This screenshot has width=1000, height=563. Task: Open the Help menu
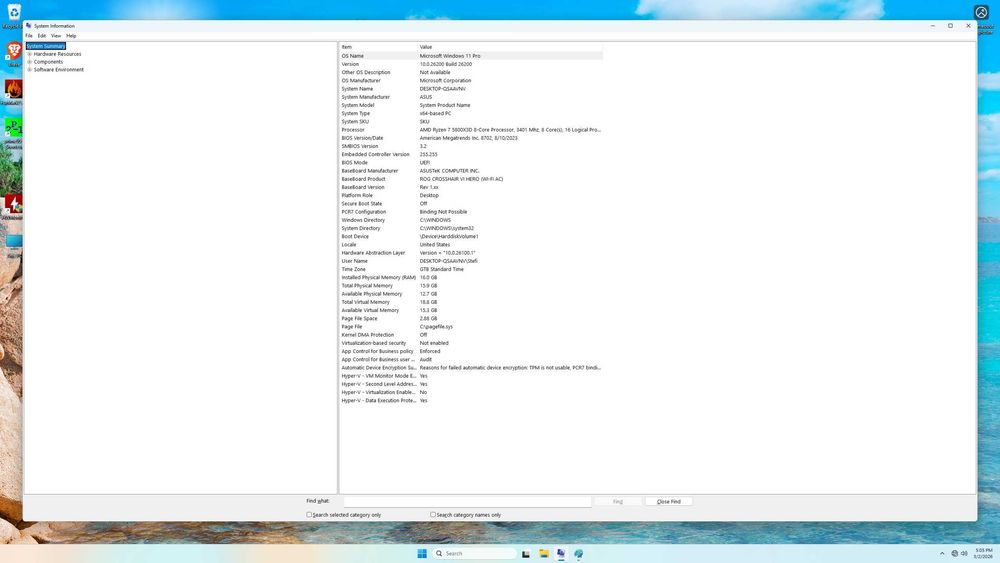coord(71,36)
